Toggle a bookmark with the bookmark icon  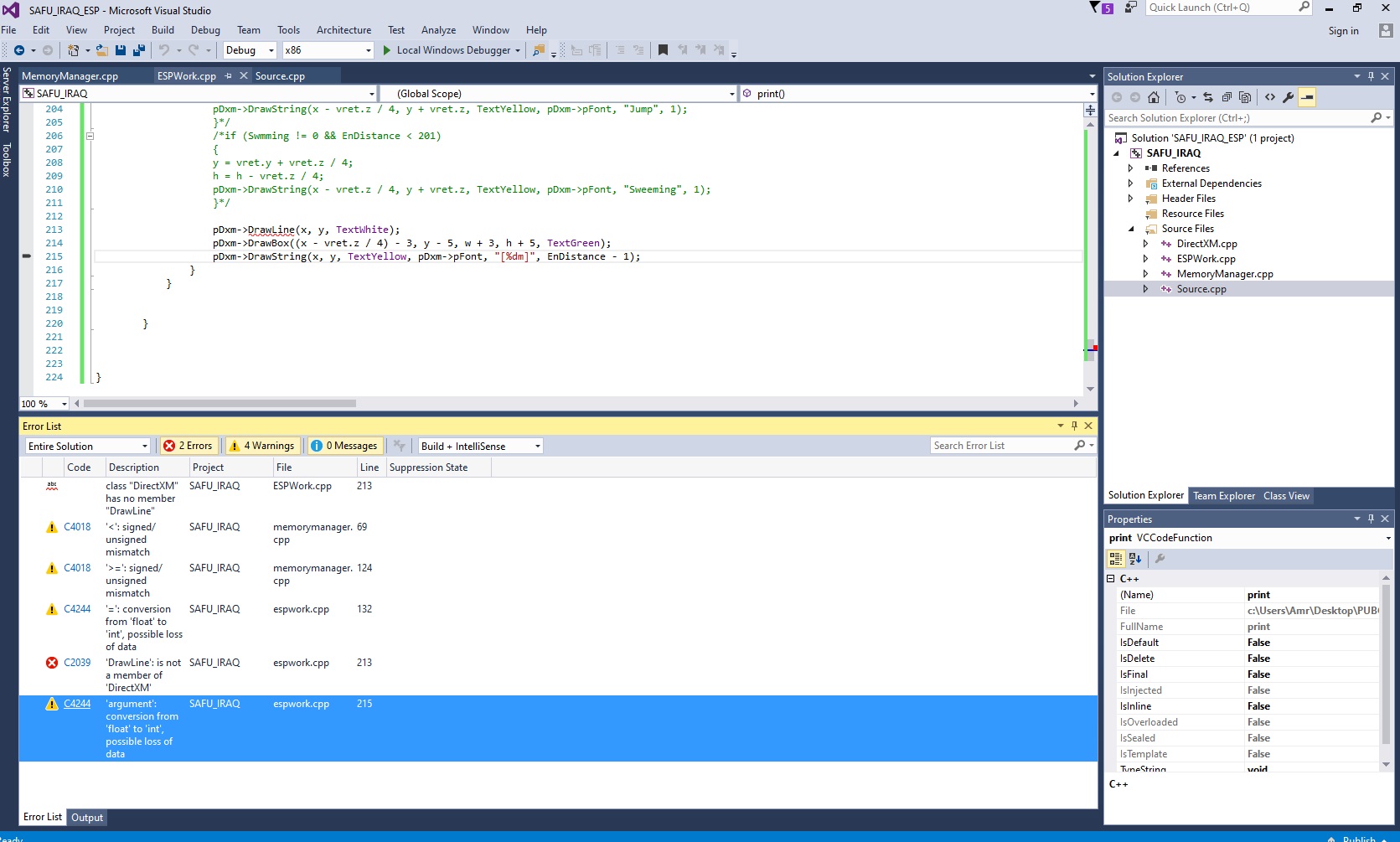(663, 50)
